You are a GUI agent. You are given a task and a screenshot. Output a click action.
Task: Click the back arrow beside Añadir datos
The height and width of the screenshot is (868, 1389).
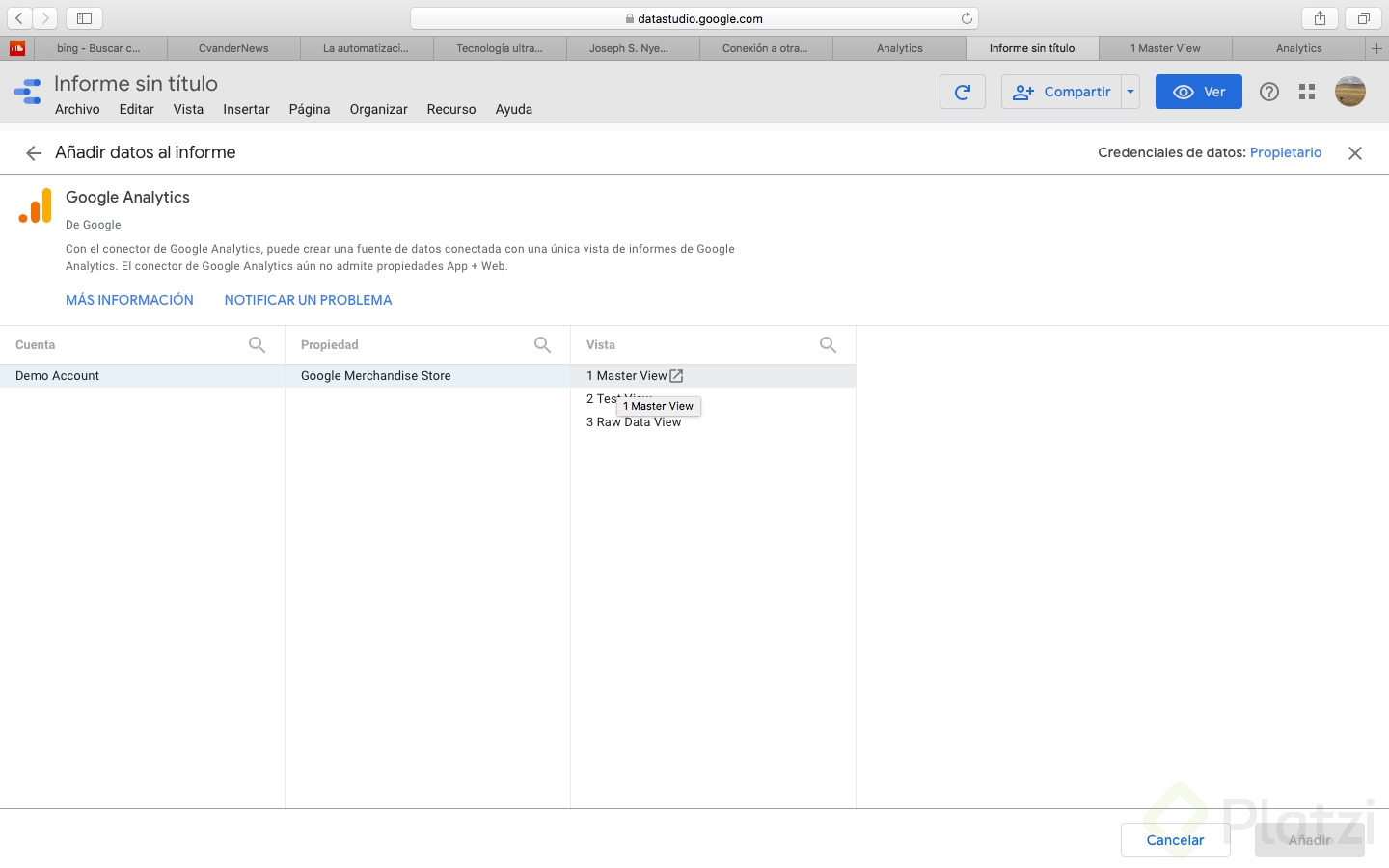34,153
